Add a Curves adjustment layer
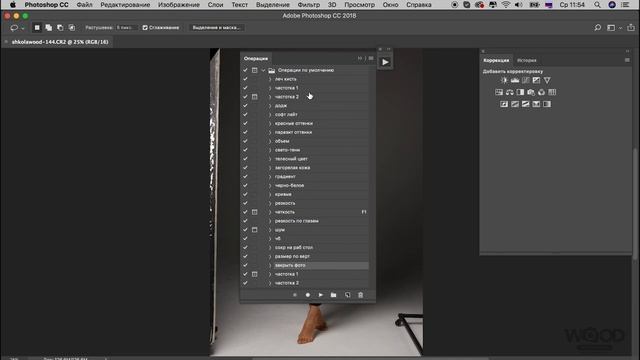This screenshot has height=360, width=640. point(526,80)
